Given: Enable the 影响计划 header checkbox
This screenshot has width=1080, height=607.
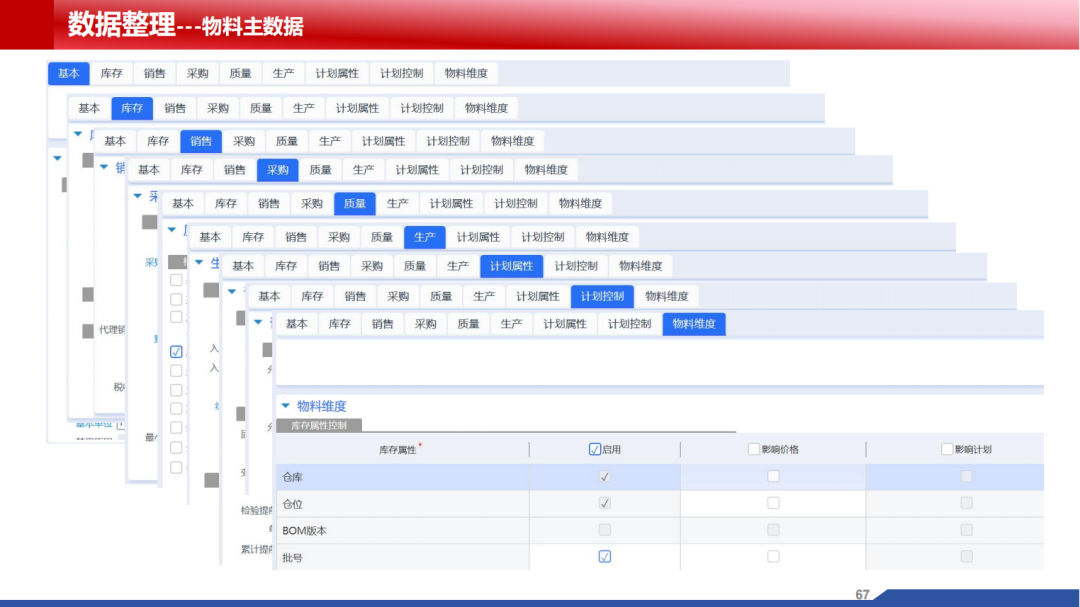Looking at the screenshot, I should [947, 450].
